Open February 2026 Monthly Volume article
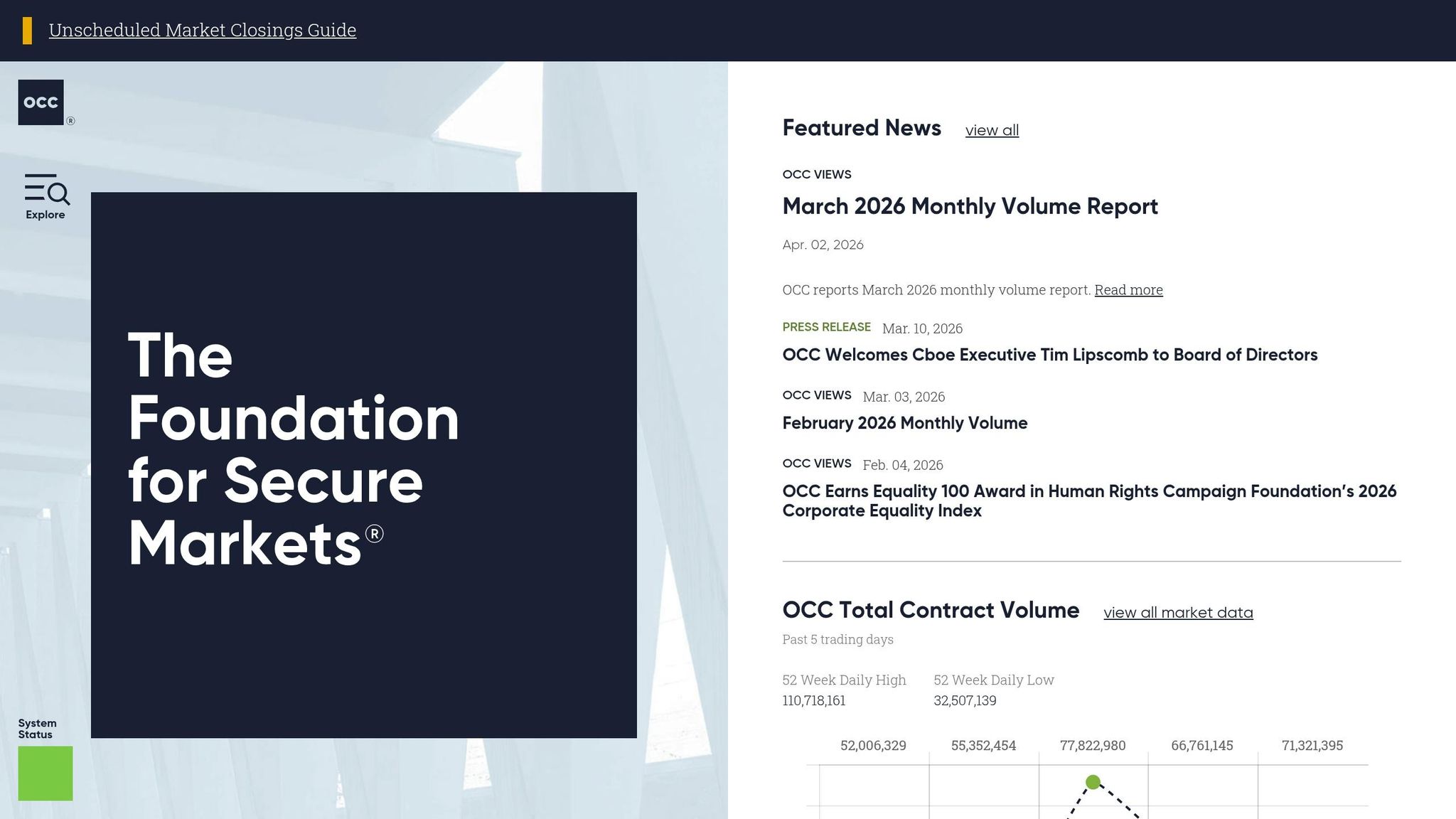Image resolution: width=1456 pixels, height=819 pixels. 904,423
